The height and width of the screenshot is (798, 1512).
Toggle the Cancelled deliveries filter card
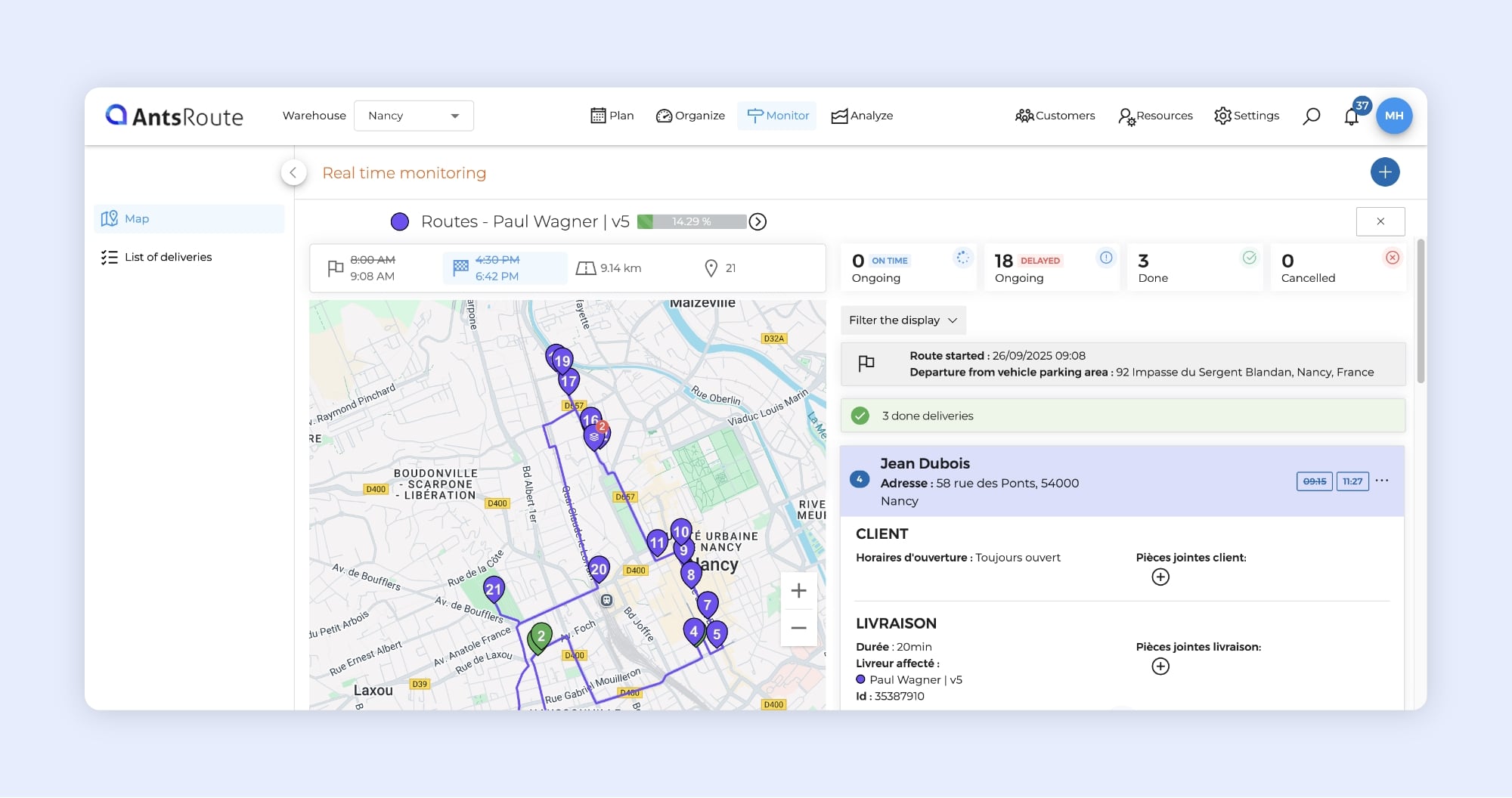(1338, 268)
